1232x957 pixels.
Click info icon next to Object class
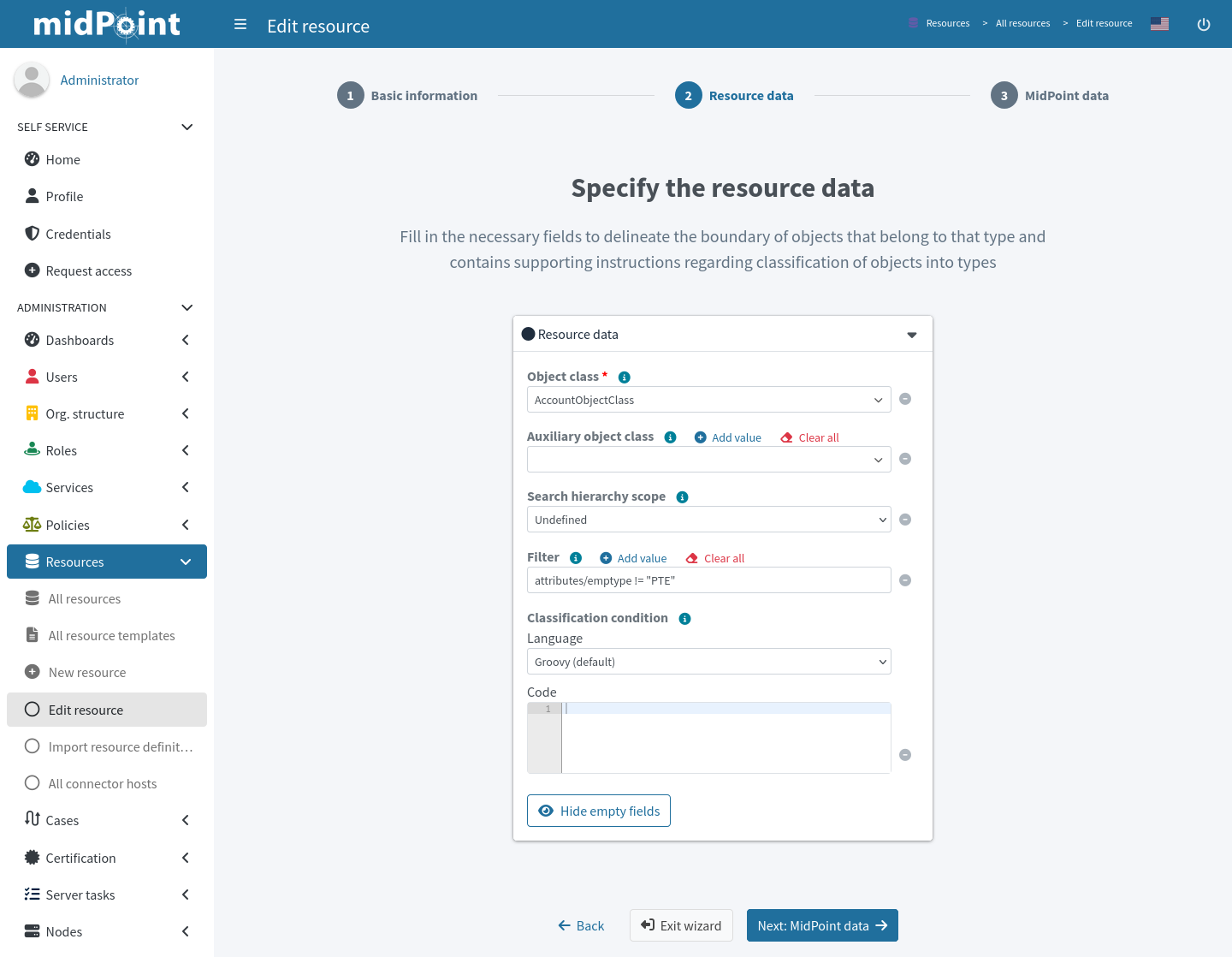625,377
